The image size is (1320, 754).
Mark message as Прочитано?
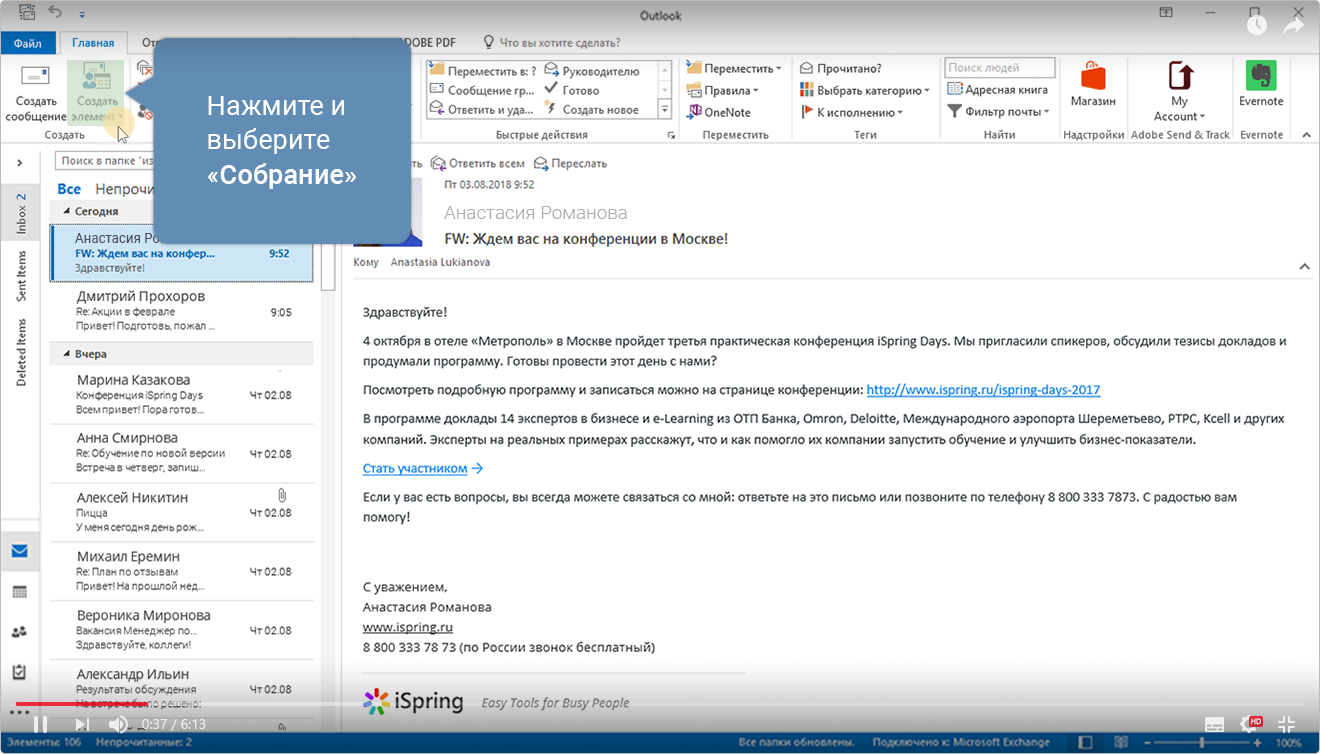point(841,68)
